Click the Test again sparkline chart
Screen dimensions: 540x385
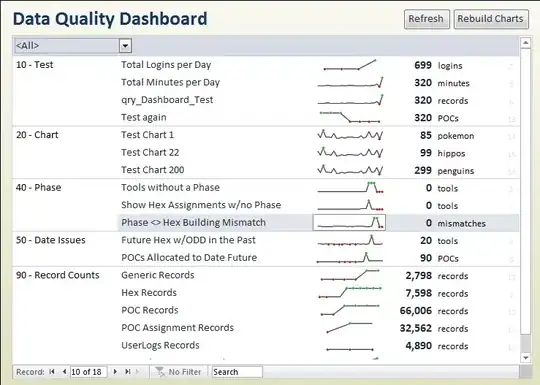point(350,117)
